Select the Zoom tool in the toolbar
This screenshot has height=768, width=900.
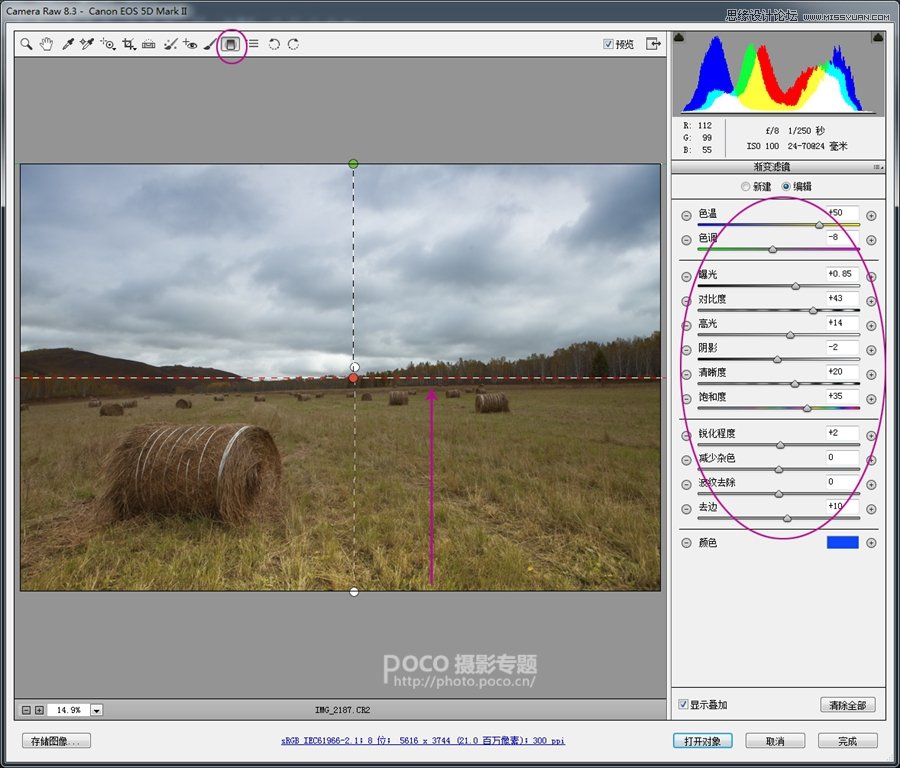pos(27,44)
